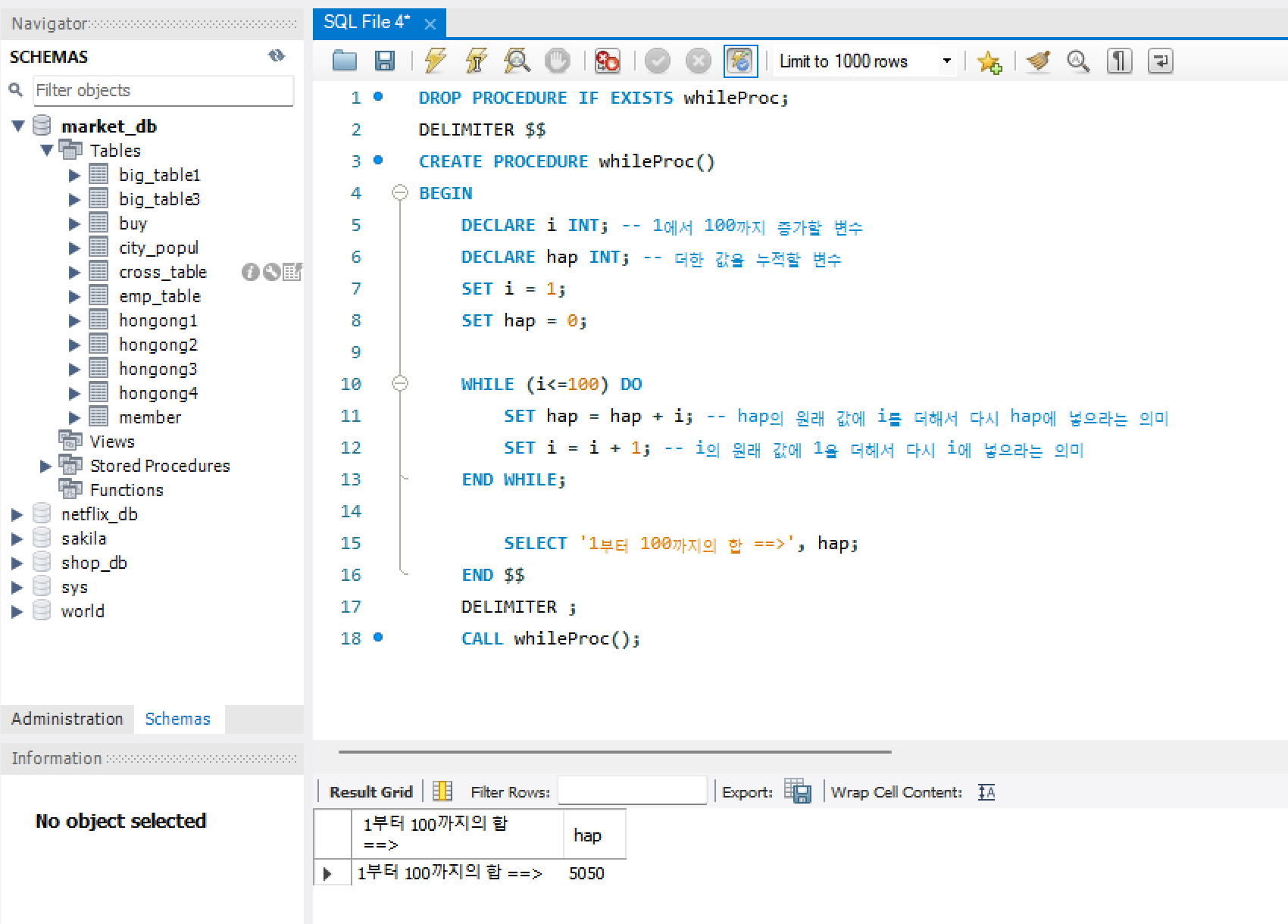Commit the transaction with the checkmark icon
The width and height of the screenshot is (1288, 924).
[x=658, y=61]
